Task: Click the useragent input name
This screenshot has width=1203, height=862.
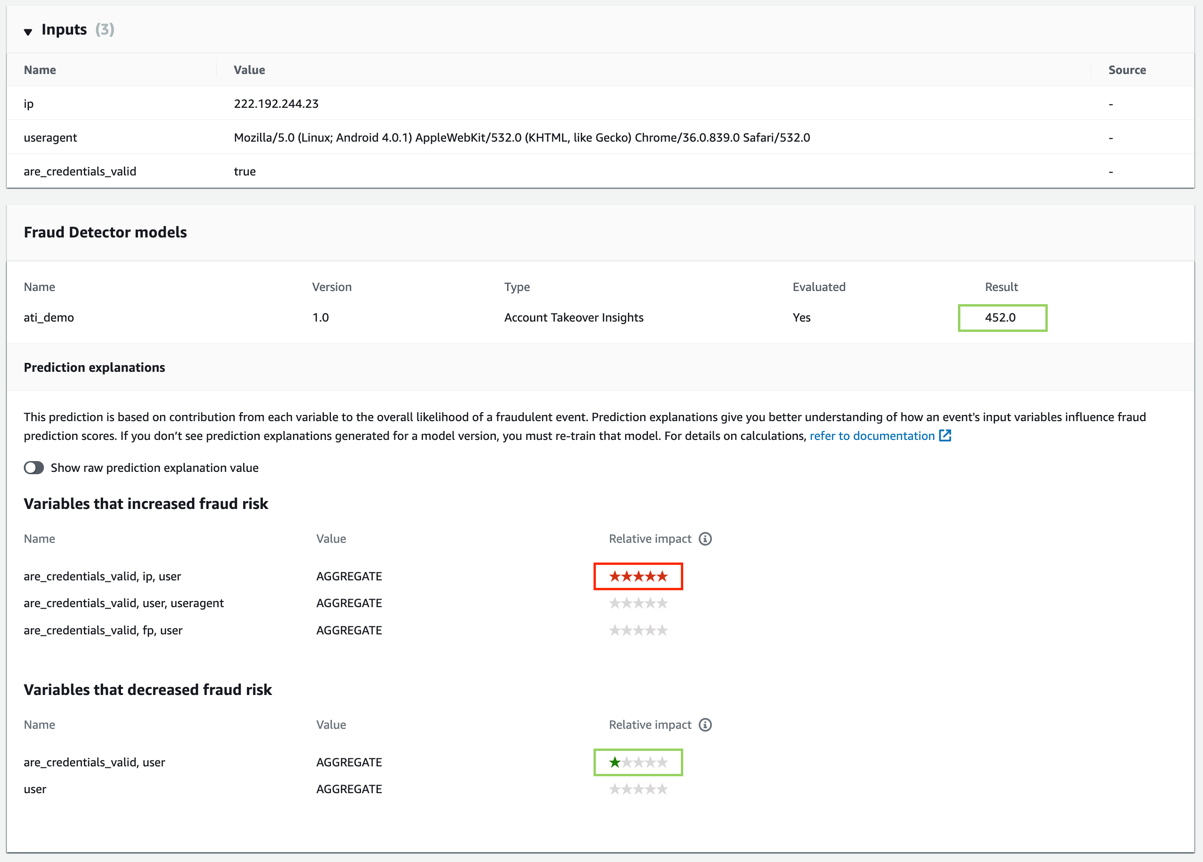Action: [50, 138]
